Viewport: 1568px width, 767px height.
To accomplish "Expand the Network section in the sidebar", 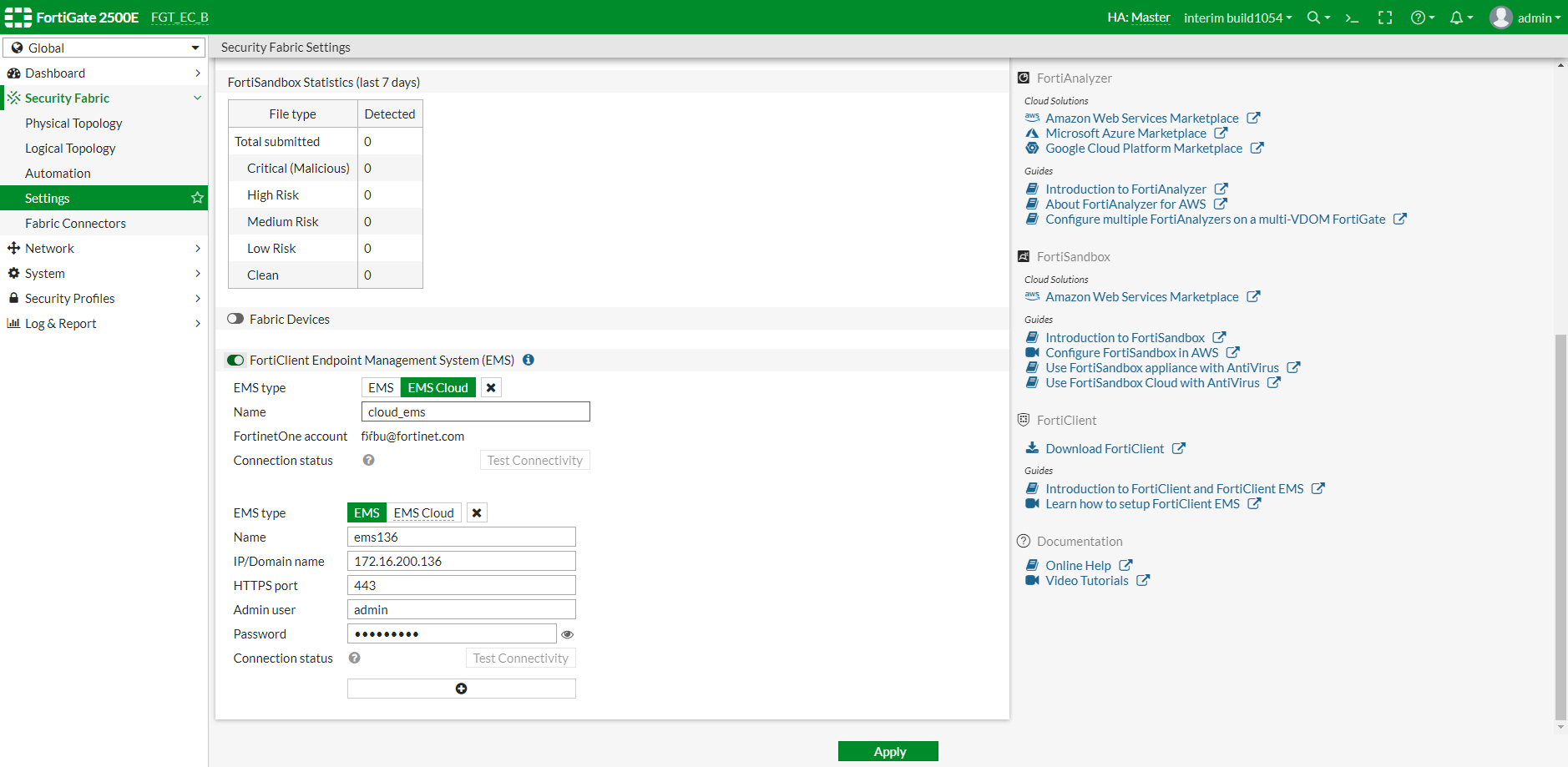I will (x=52, y=248).
